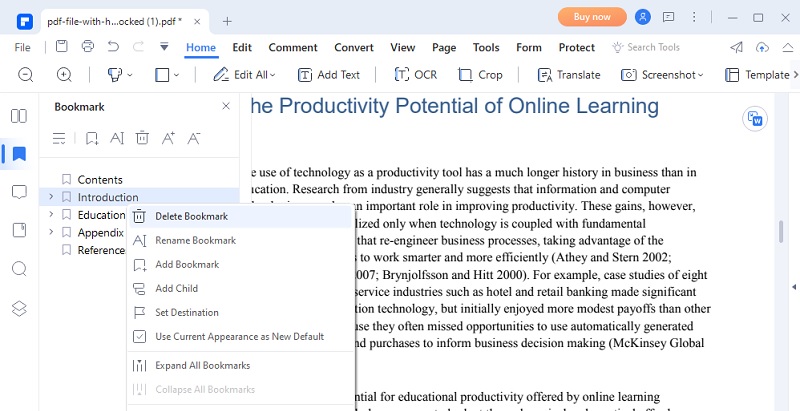
Task: Choose Expand All Bookmarks
Action: point(240,366)
